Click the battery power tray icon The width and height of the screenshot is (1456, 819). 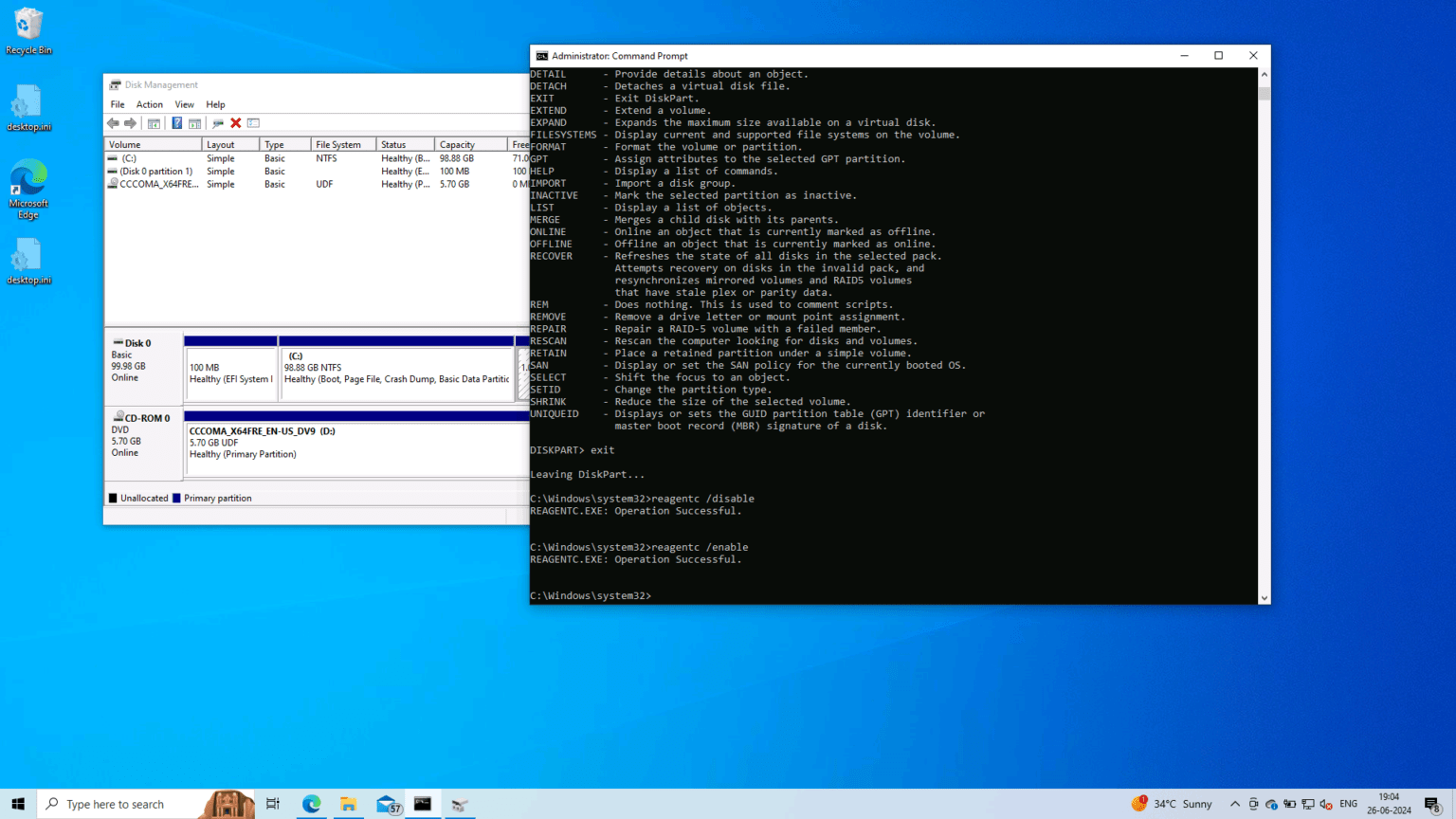pyautogui.click(x=1289, y=804)
